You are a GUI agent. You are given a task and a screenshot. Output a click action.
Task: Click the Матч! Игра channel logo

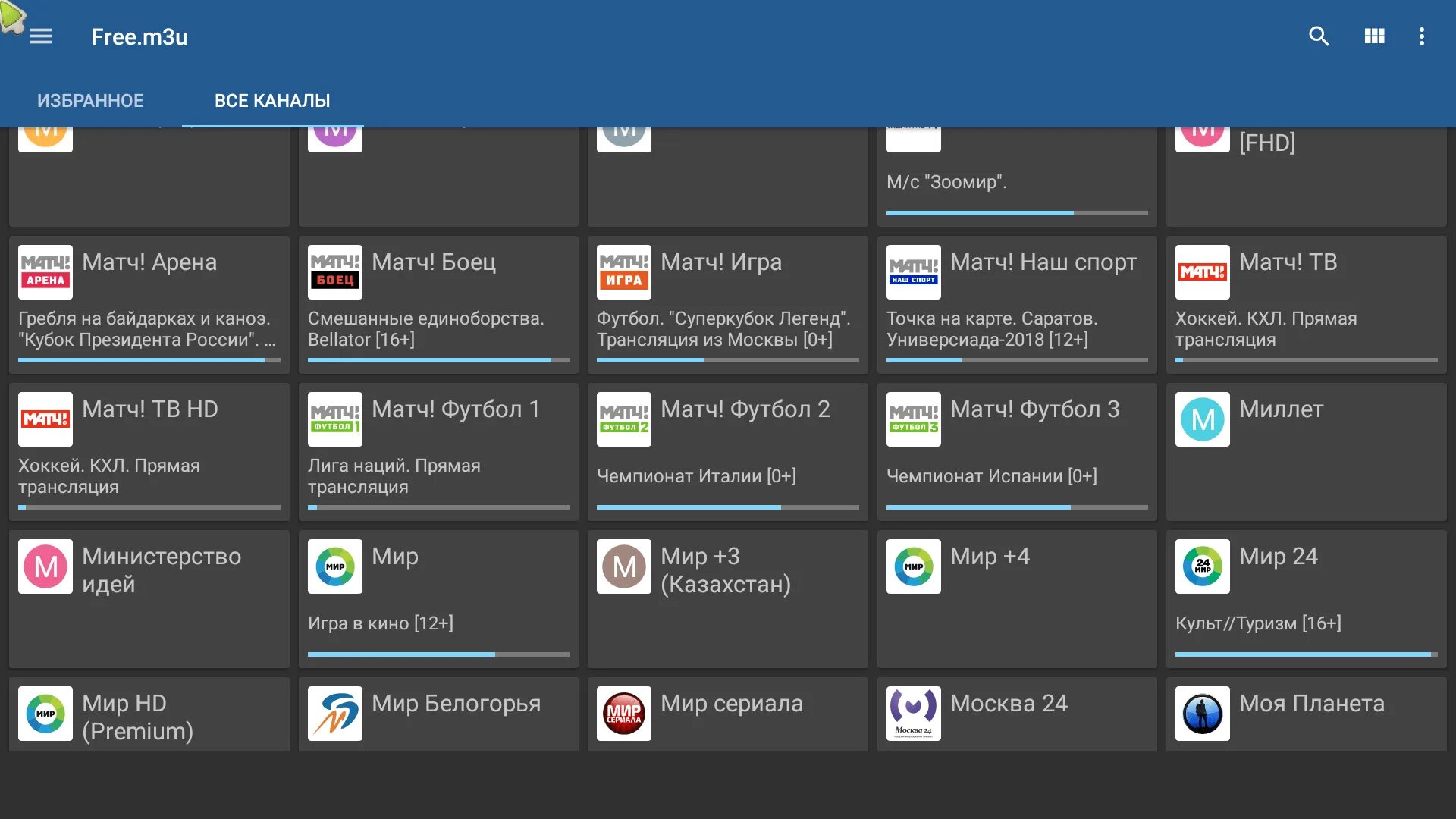624,272
